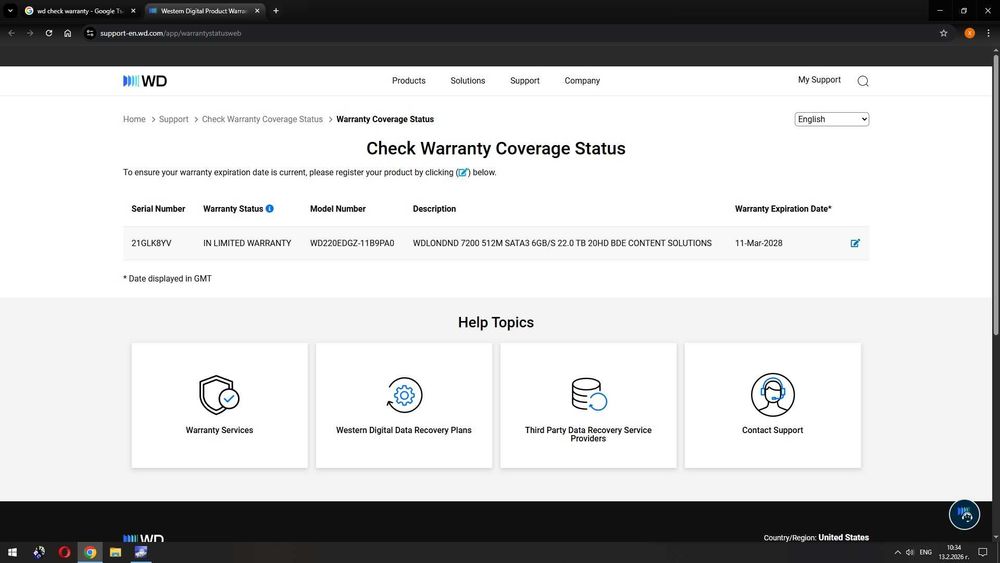Click the Warranty Status info icon

tap(270, 208)
